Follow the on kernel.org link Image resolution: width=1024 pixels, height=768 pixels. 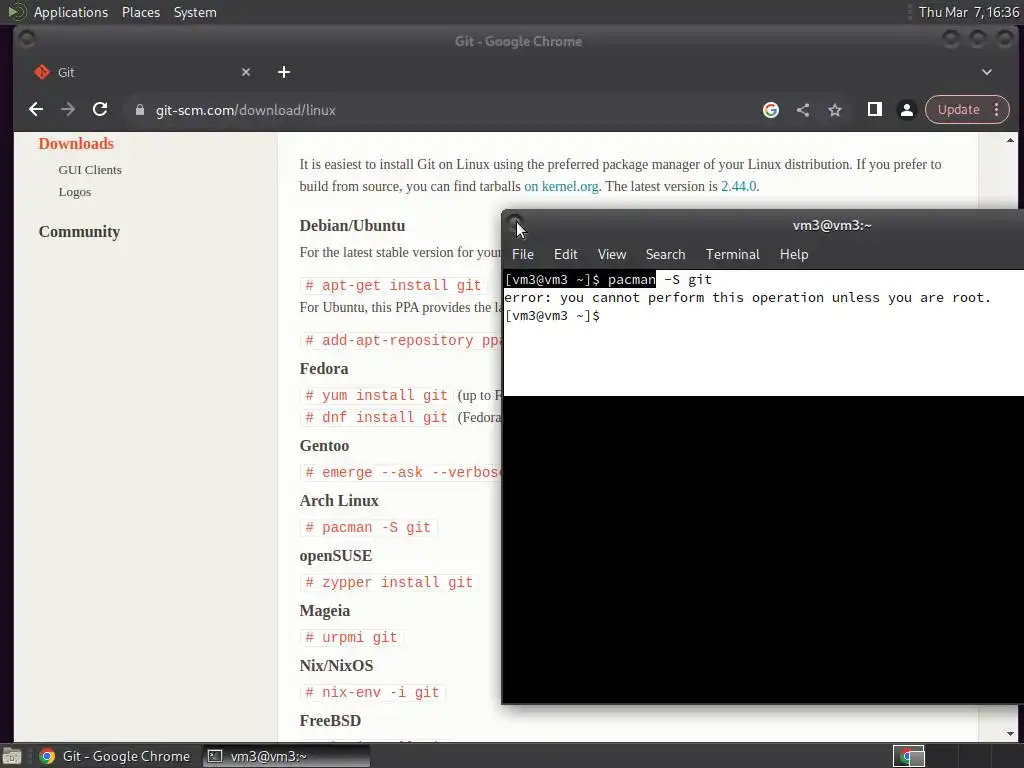click(x=561, y=186)
